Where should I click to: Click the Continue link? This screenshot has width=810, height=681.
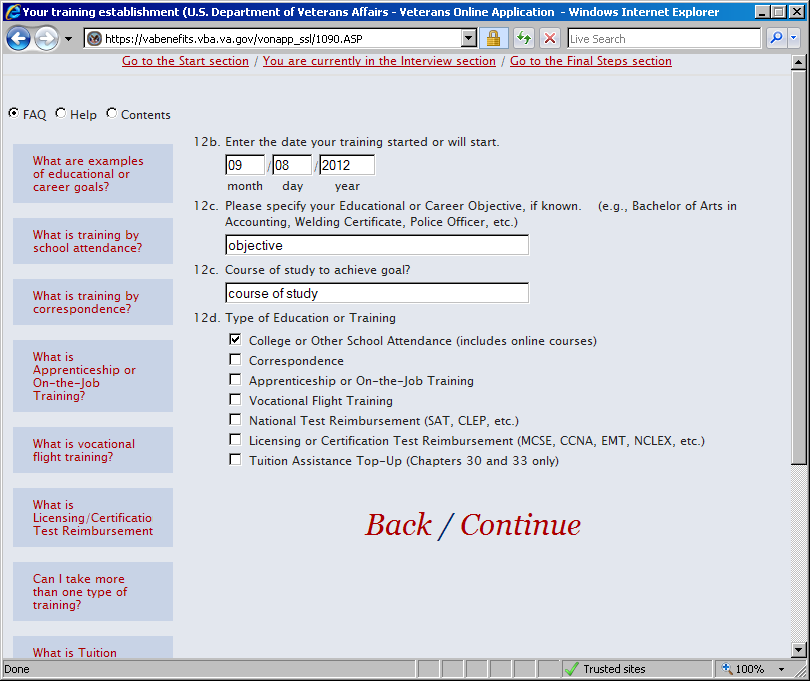click(x=521, y=525)
